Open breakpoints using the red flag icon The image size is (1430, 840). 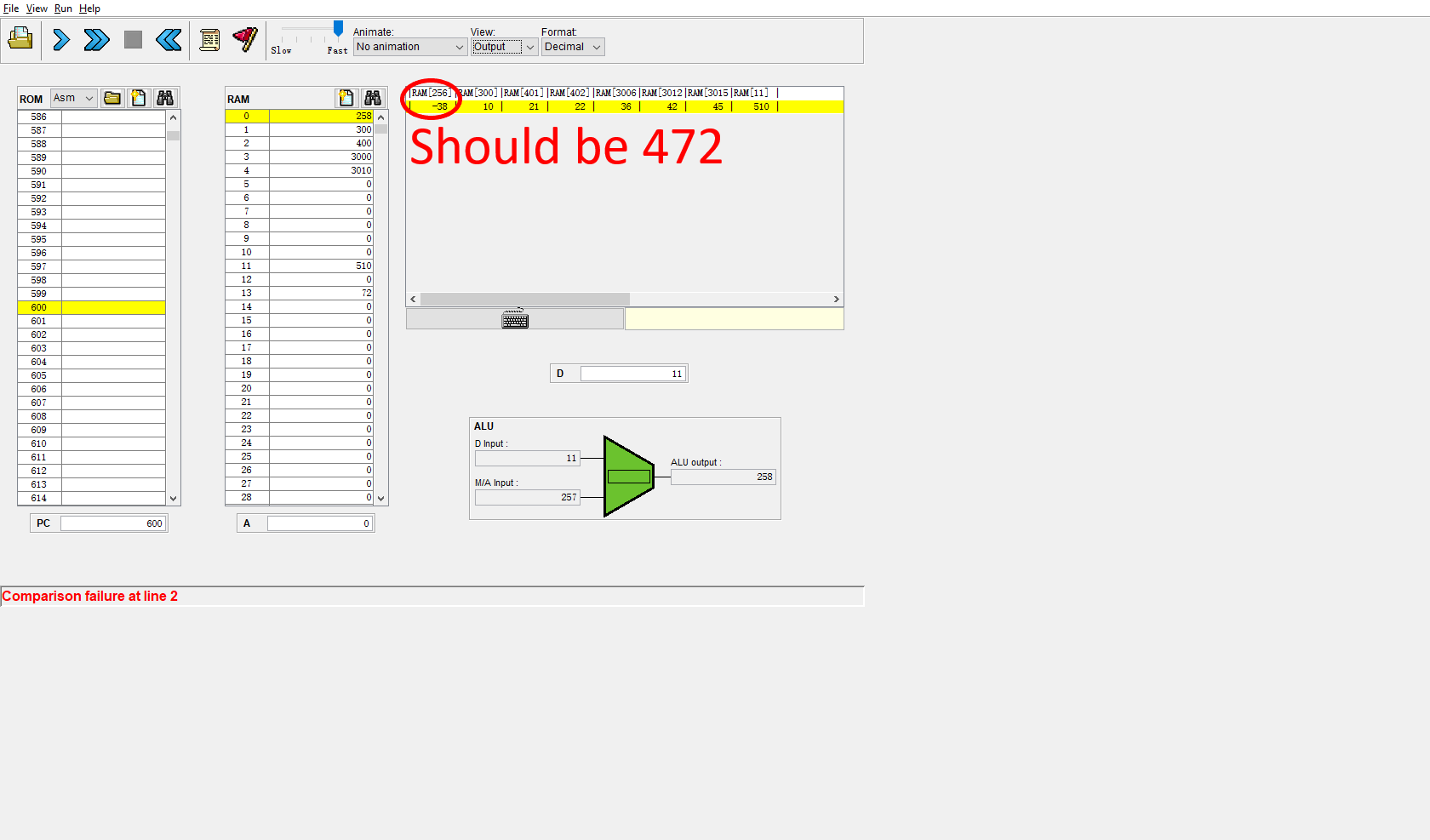tap(245, 39)
